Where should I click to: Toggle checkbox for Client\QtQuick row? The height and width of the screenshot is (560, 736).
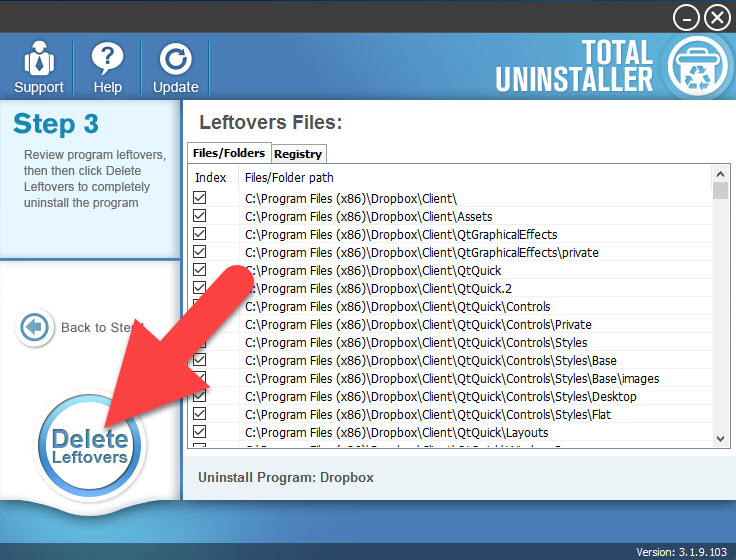tap(199, 269)
